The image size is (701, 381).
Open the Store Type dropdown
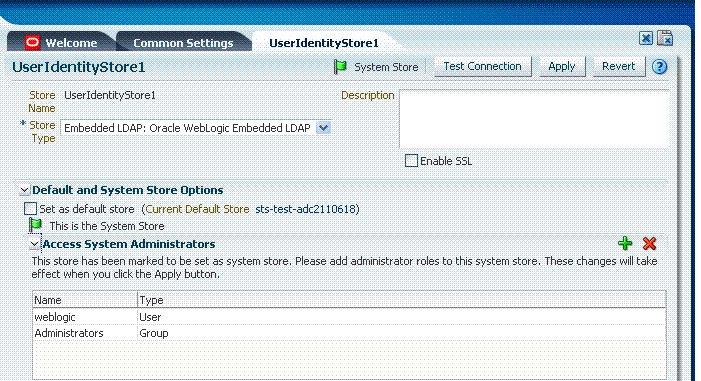point(323,128)
